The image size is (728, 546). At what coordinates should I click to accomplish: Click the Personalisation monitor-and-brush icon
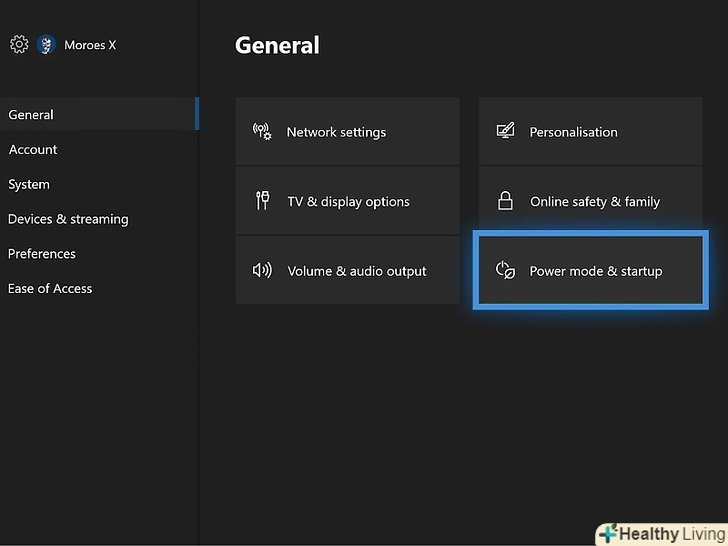(505, 132)
